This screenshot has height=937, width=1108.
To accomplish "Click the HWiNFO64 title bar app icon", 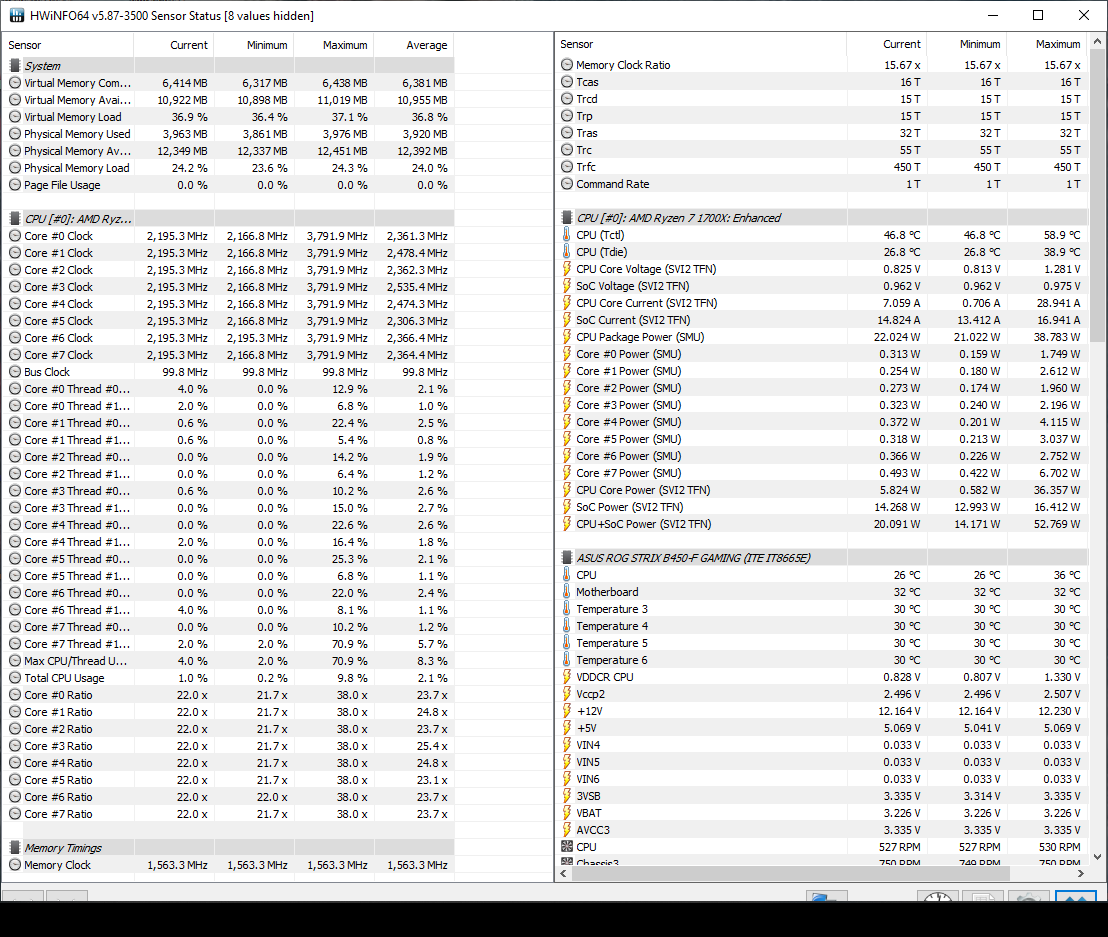I will [x=16, y=16].
